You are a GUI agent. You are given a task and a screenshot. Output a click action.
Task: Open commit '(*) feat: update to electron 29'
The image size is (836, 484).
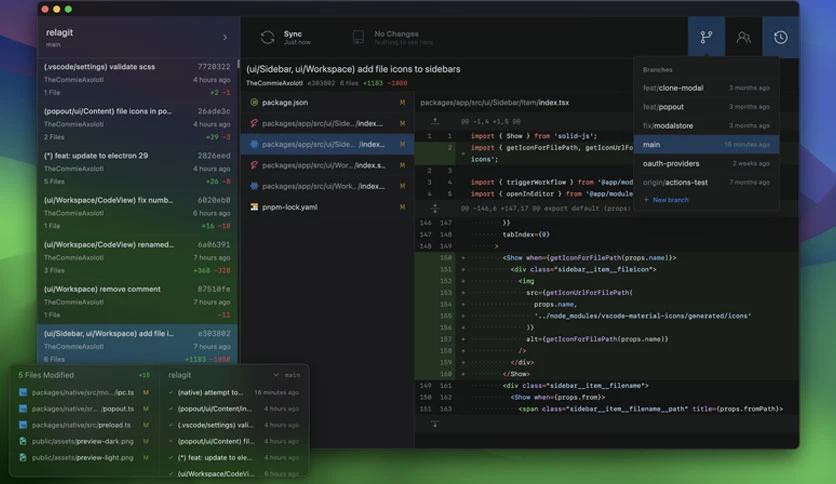138,168
